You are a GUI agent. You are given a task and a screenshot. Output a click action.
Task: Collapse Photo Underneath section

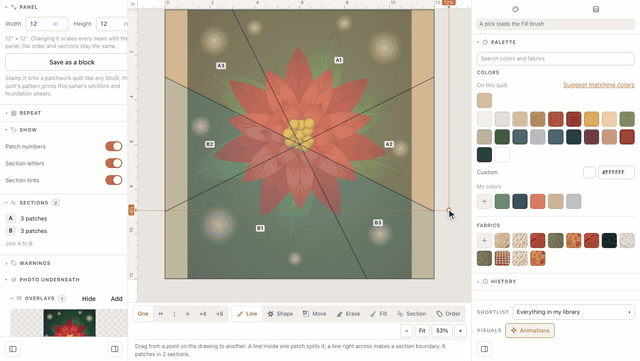click(42, 280)
